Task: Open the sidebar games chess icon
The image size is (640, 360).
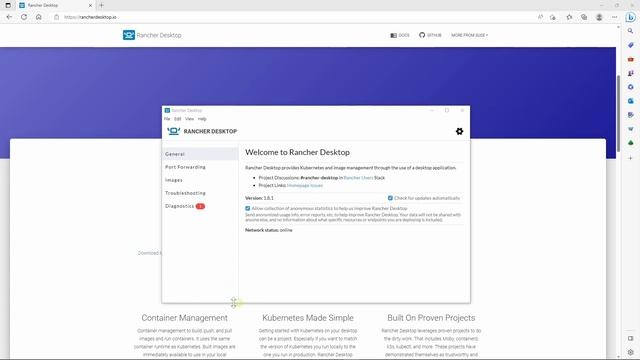Action: (x=631, y=73)
